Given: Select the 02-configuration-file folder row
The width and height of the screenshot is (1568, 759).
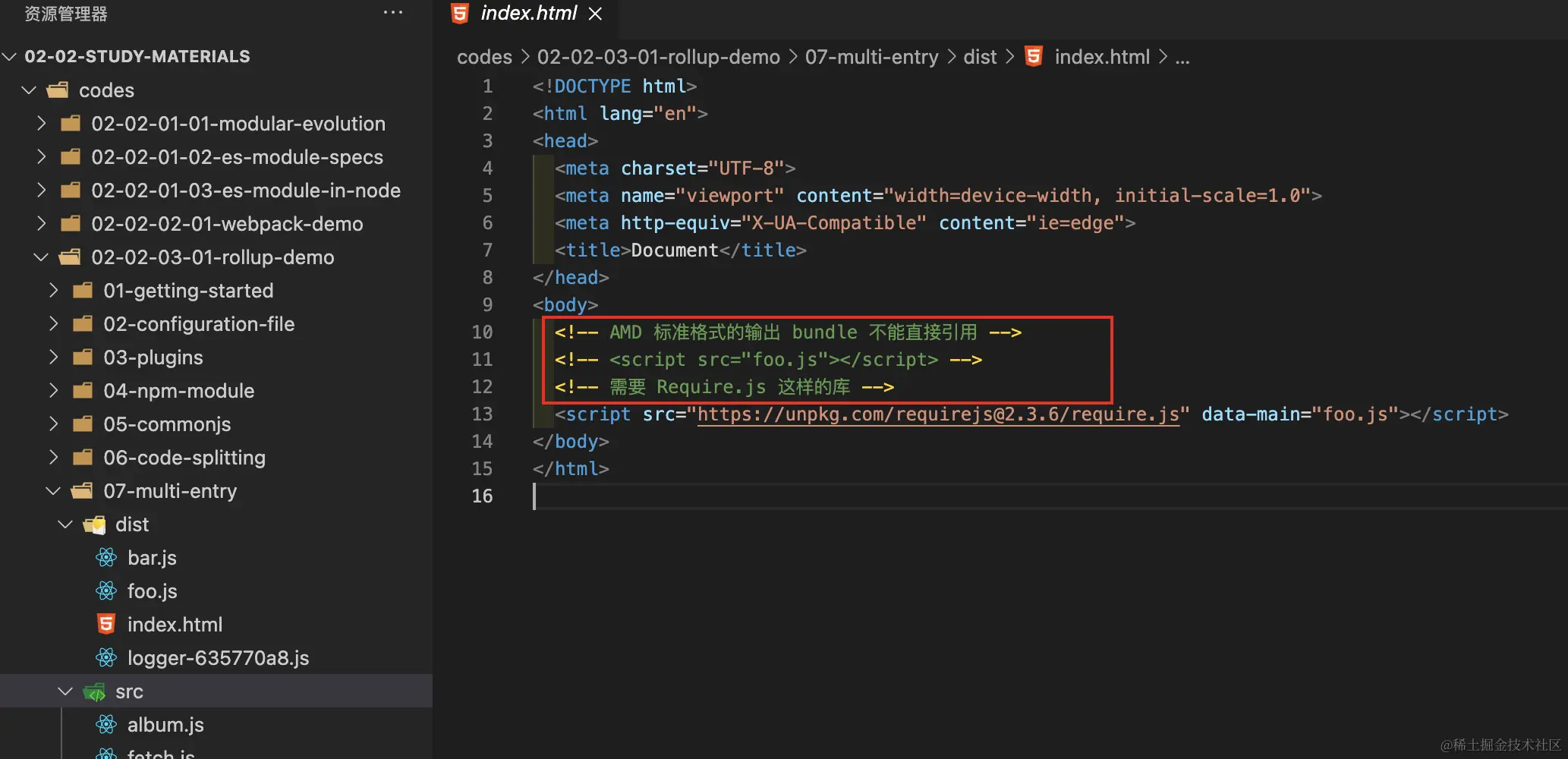Looking at the screenshot, I should [216, 324].
